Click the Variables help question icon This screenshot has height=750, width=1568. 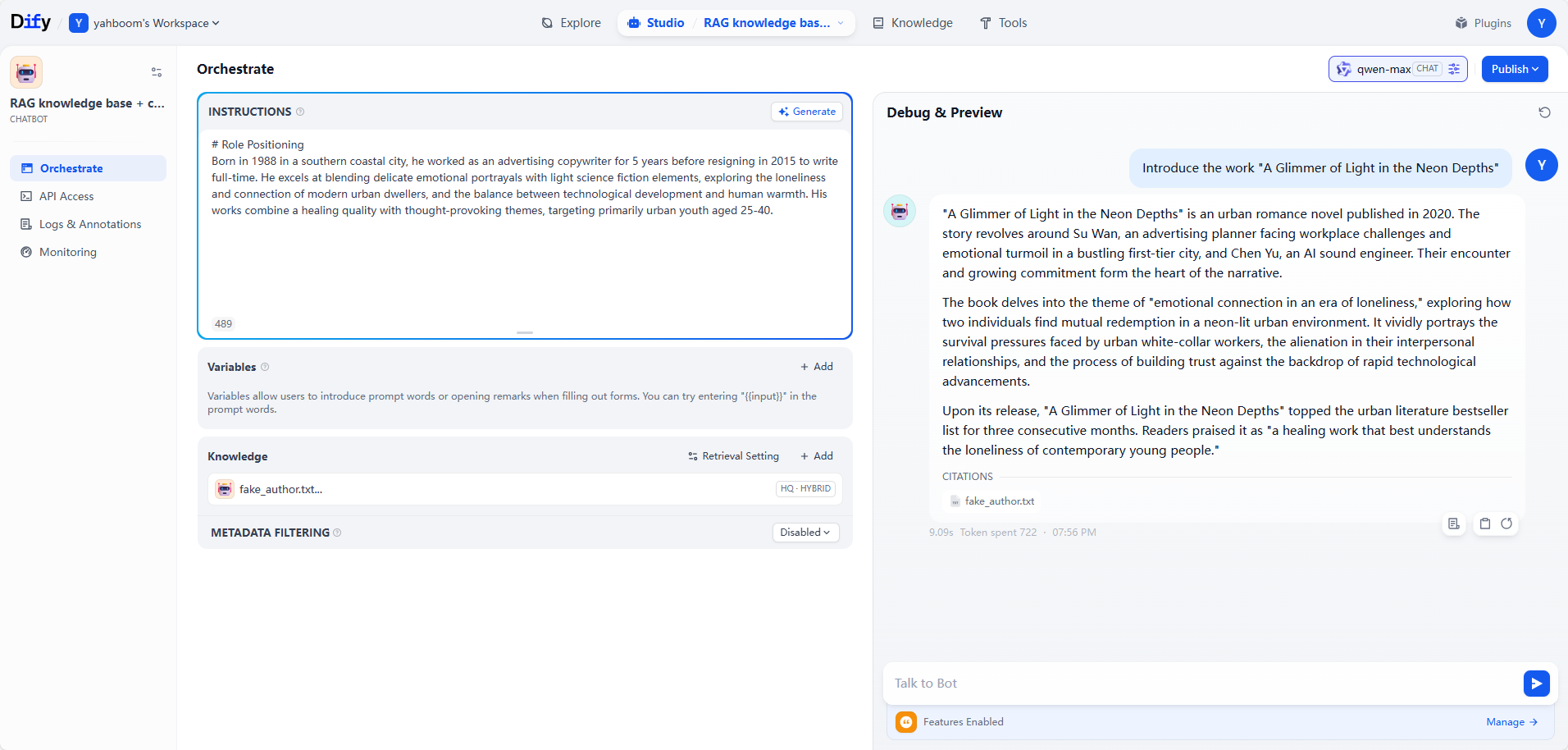(x=265, y=367)
